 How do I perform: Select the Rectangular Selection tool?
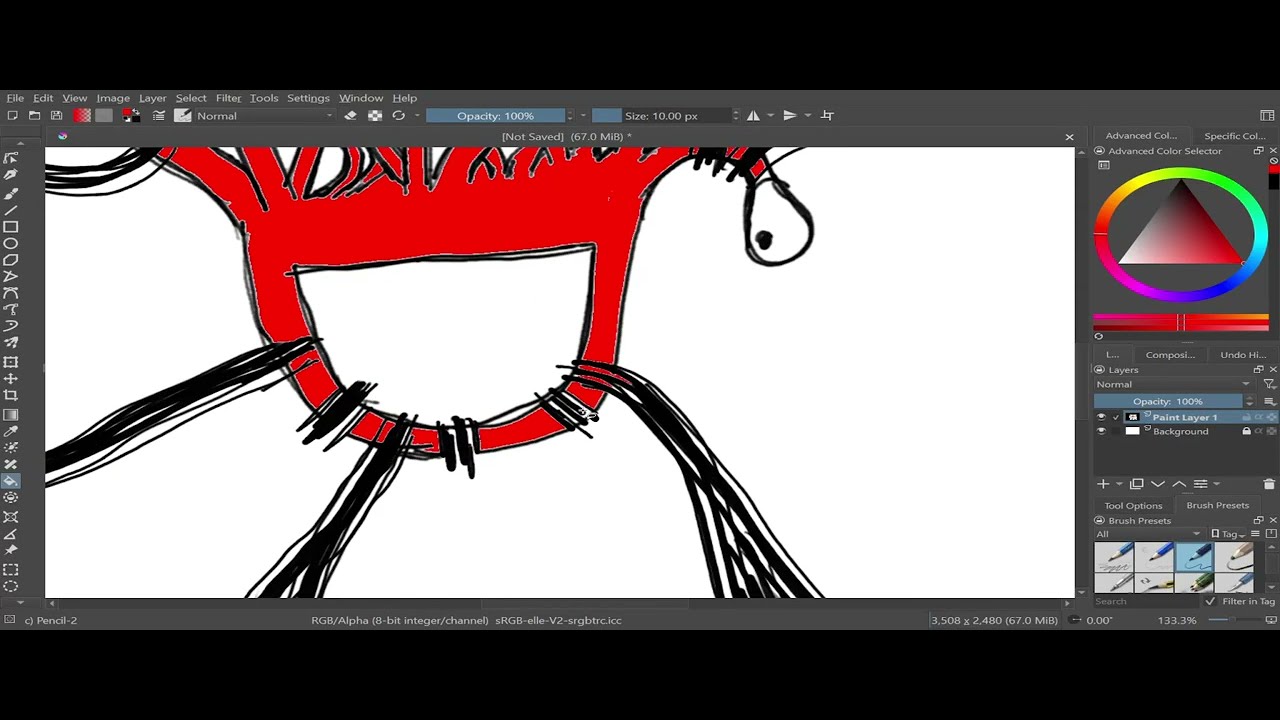point(11,570)
